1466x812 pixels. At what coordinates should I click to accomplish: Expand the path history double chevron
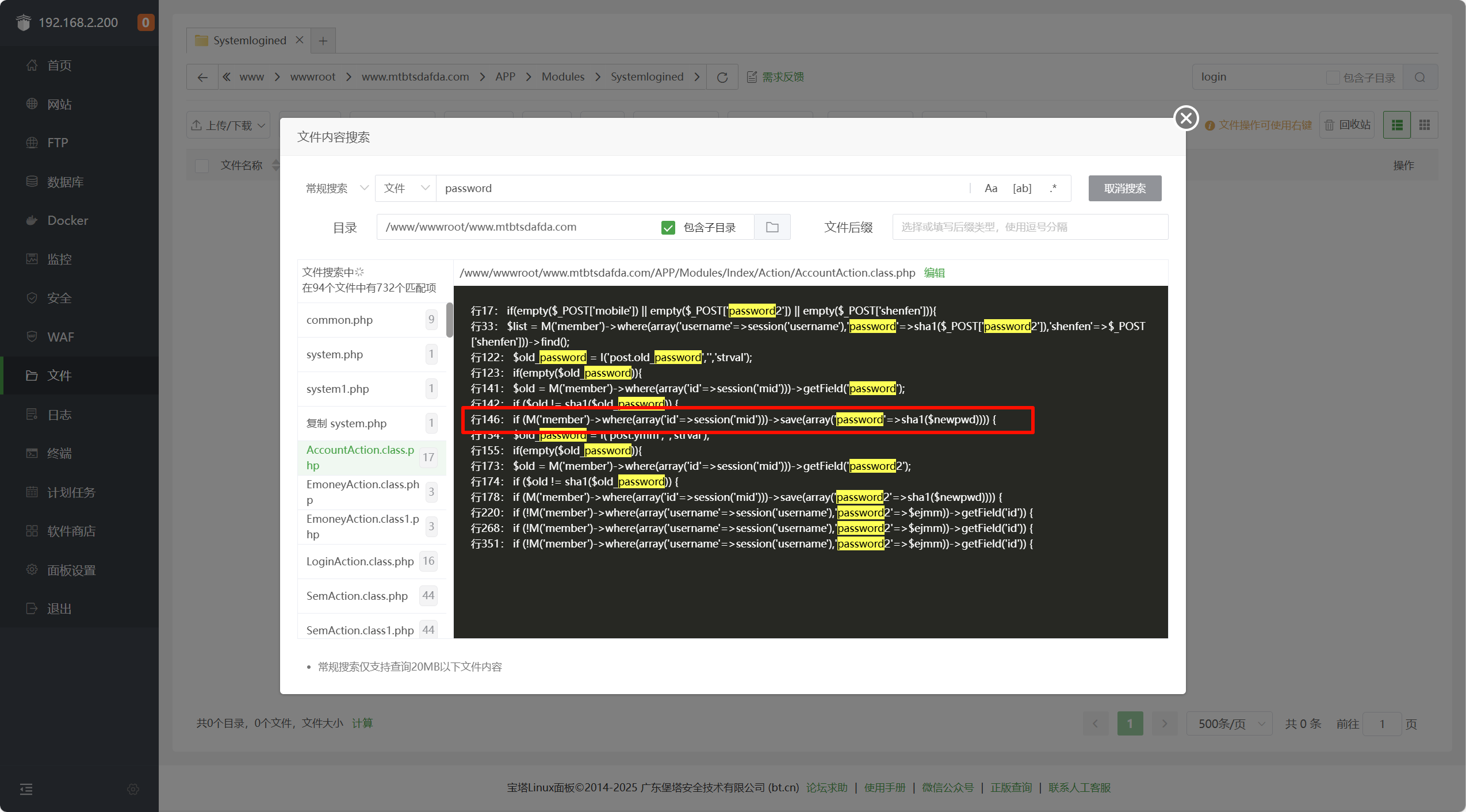point(227,77)
